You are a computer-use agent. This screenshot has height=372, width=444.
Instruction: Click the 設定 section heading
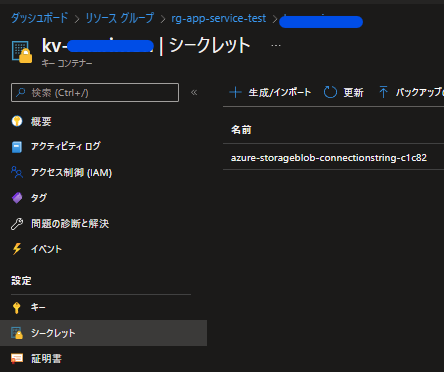click(21, 281)
